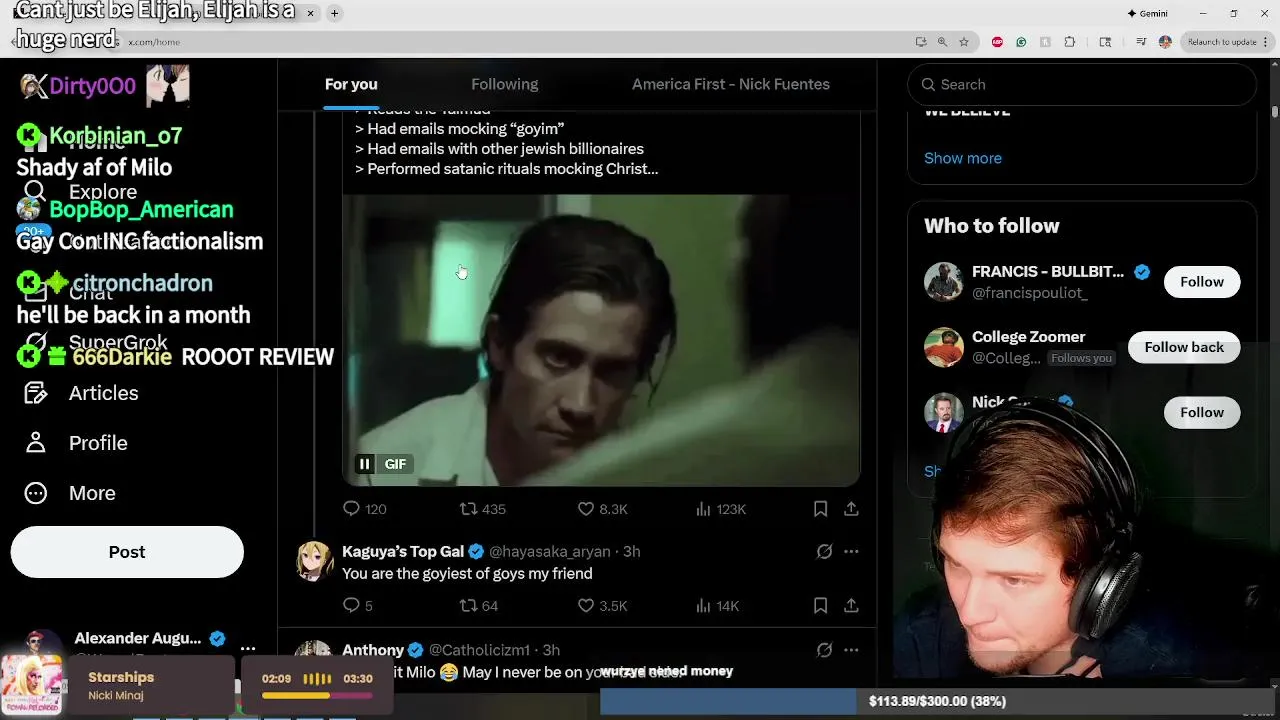Click into the X Search field
Viewport: 1280px width, 720px height.
pyautogui.click(x=1082, y=84)
